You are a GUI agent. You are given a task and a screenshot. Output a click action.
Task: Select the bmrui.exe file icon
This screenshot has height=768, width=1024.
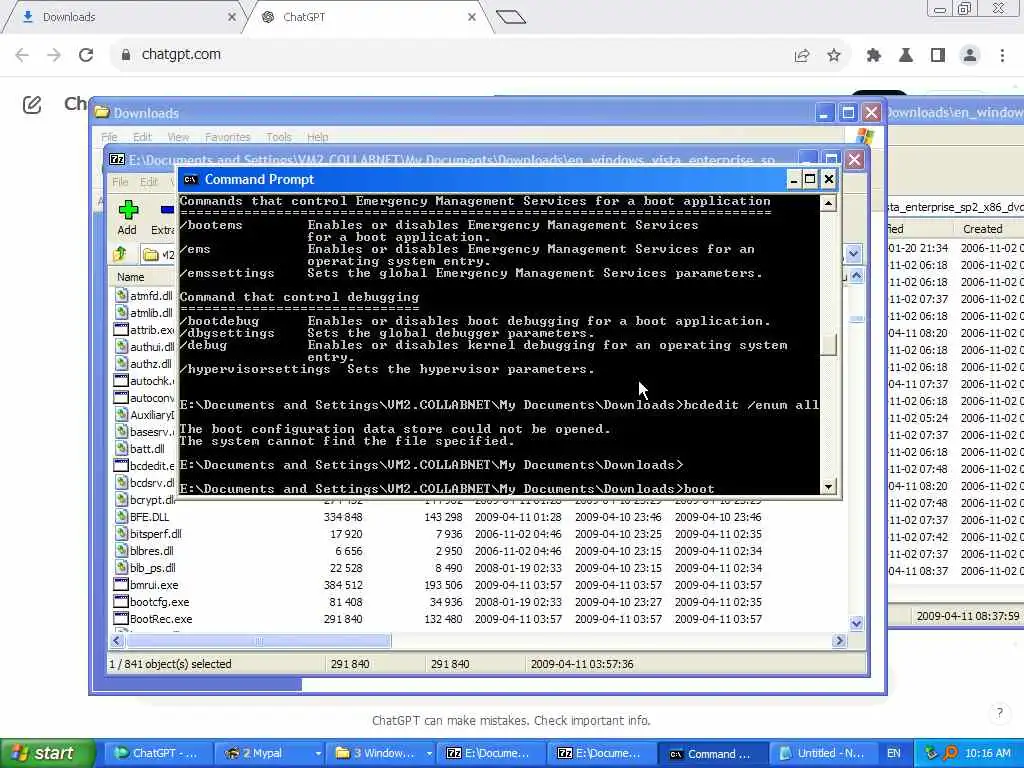point(121,584)
